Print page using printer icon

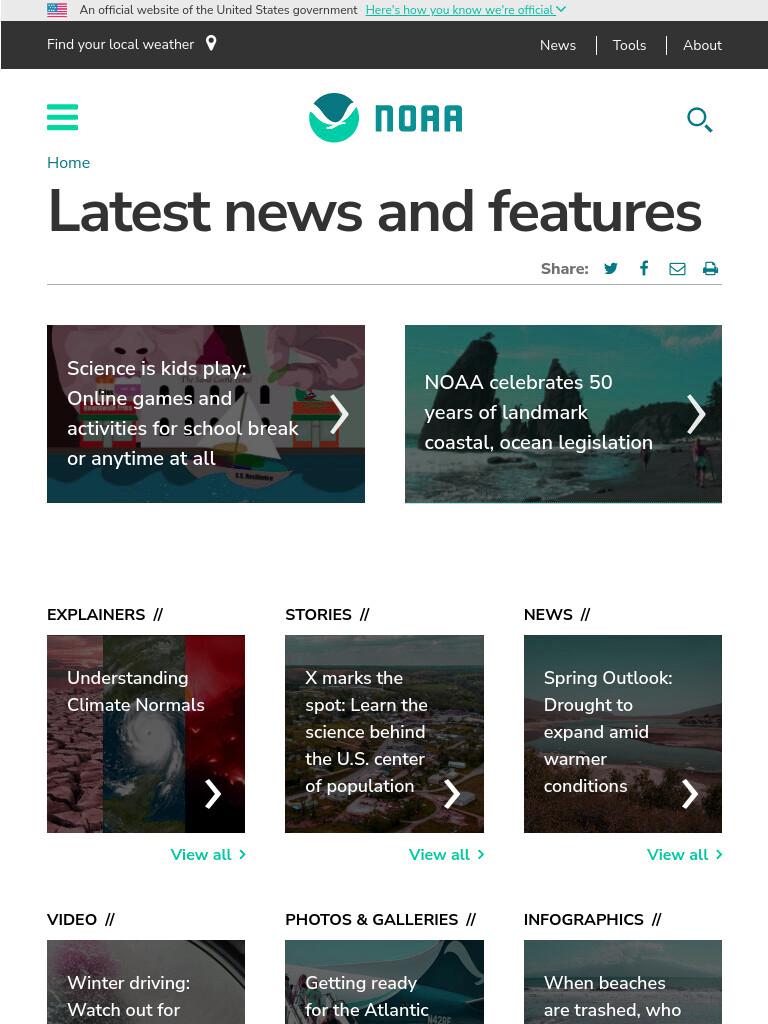tap(711, 268)
